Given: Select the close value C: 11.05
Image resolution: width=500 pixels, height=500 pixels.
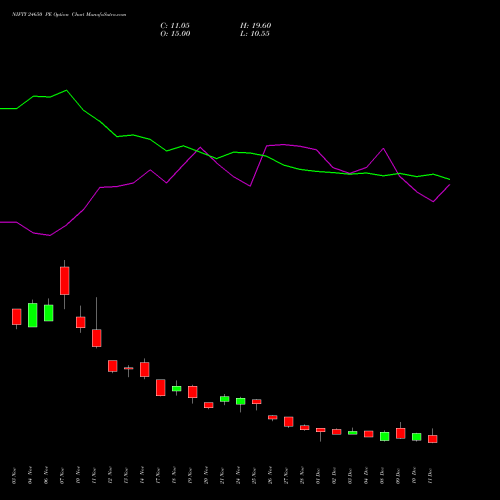Looking at the screenshot, I should click(x=175, y=26).
